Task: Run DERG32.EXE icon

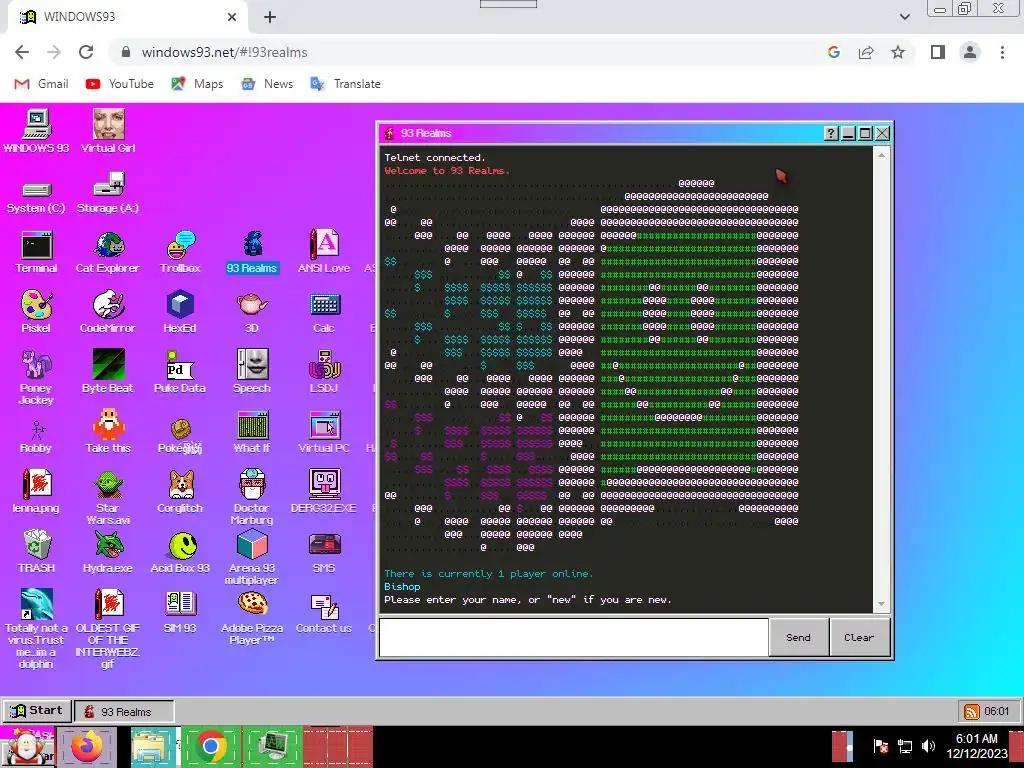Action: pos(324,491)
